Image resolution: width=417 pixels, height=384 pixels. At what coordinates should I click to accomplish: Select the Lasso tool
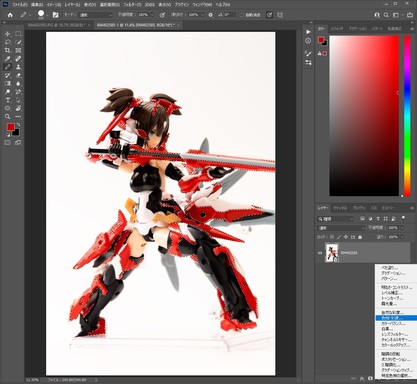[7, 42]
